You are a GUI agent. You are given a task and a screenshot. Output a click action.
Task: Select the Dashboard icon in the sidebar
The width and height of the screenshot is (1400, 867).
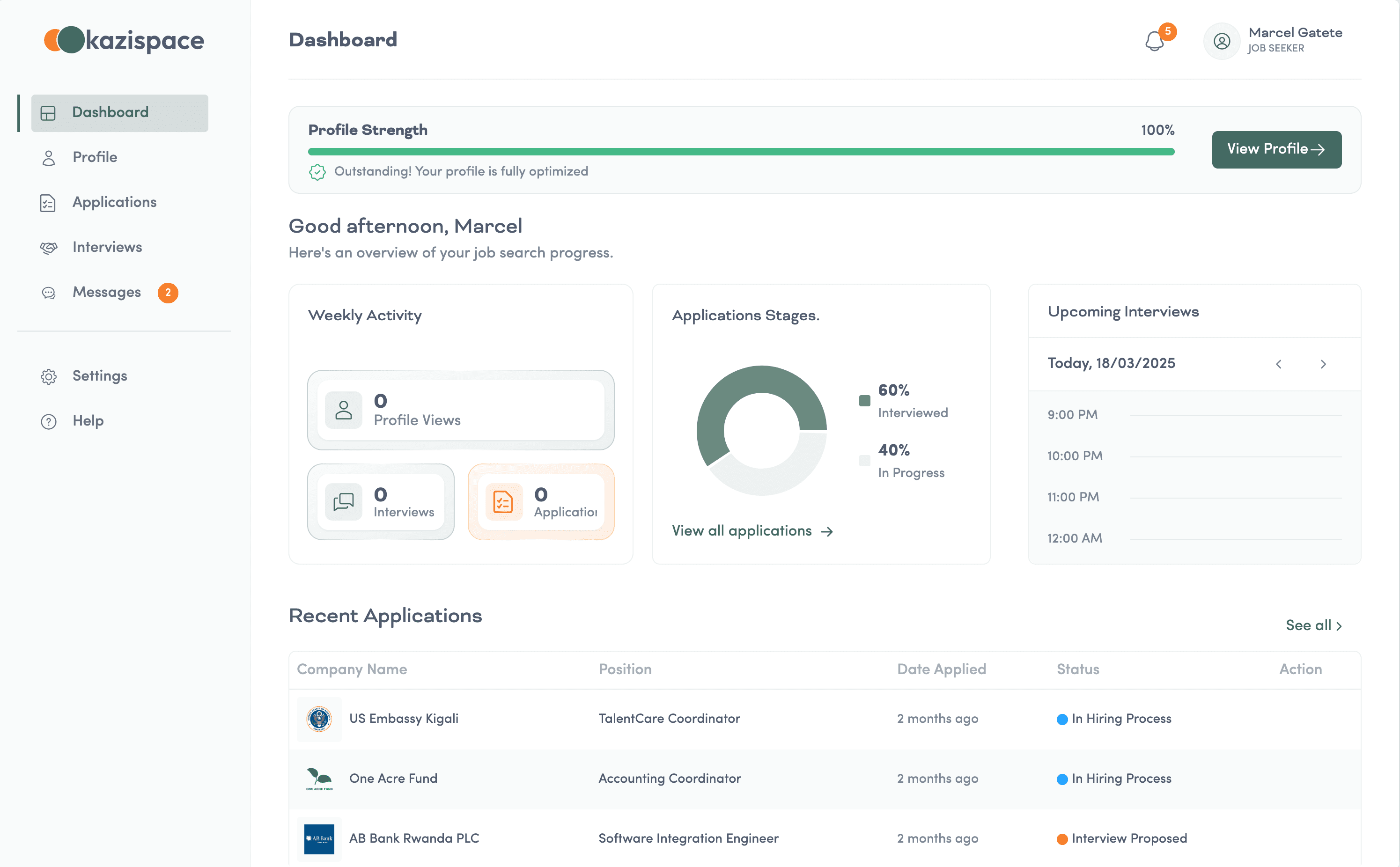click(48, 112)
